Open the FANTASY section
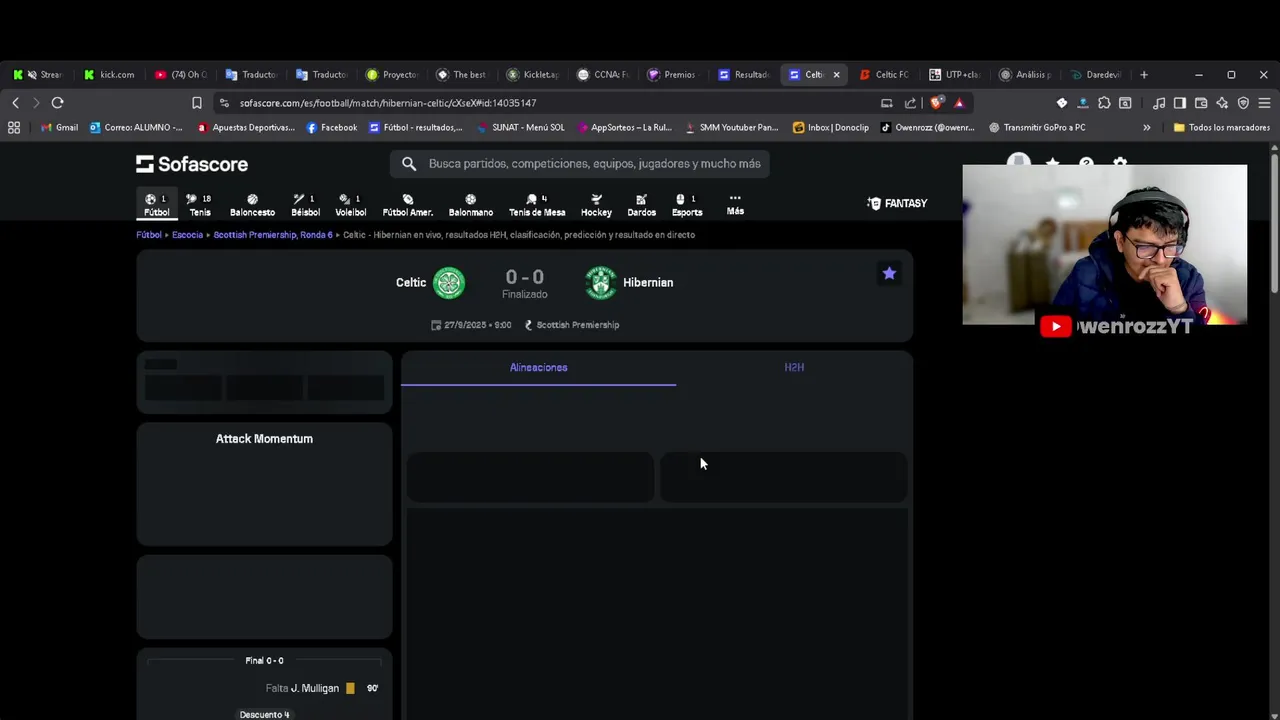 pyautogui.click(x=897, y=203)
